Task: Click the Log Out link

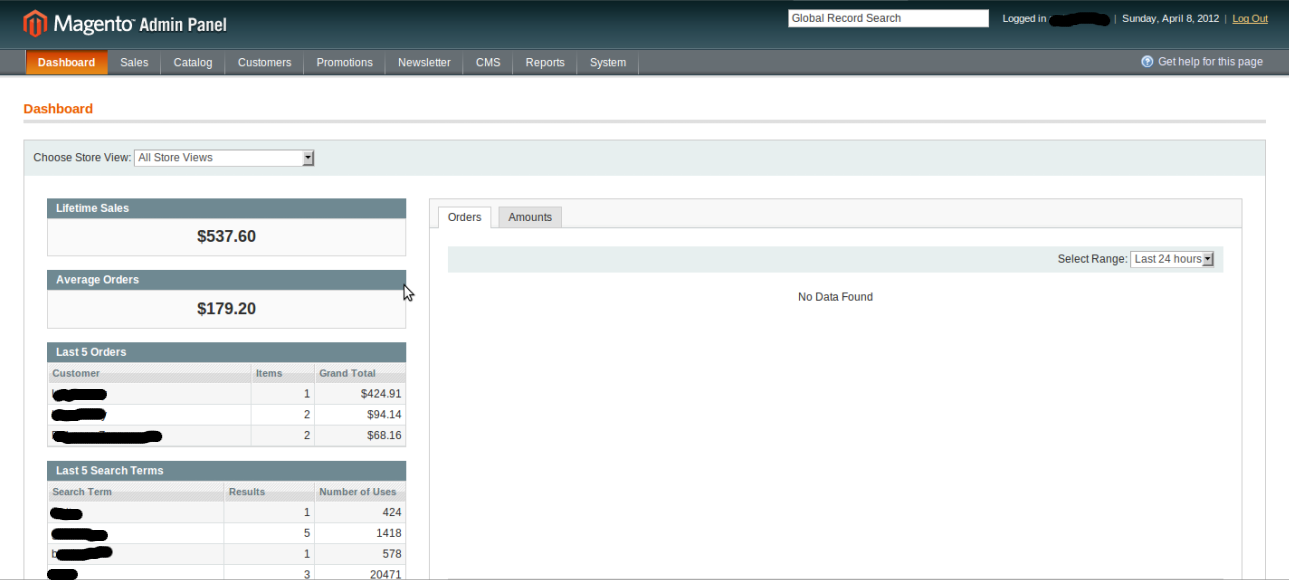Action: (x=1249, y=19)
